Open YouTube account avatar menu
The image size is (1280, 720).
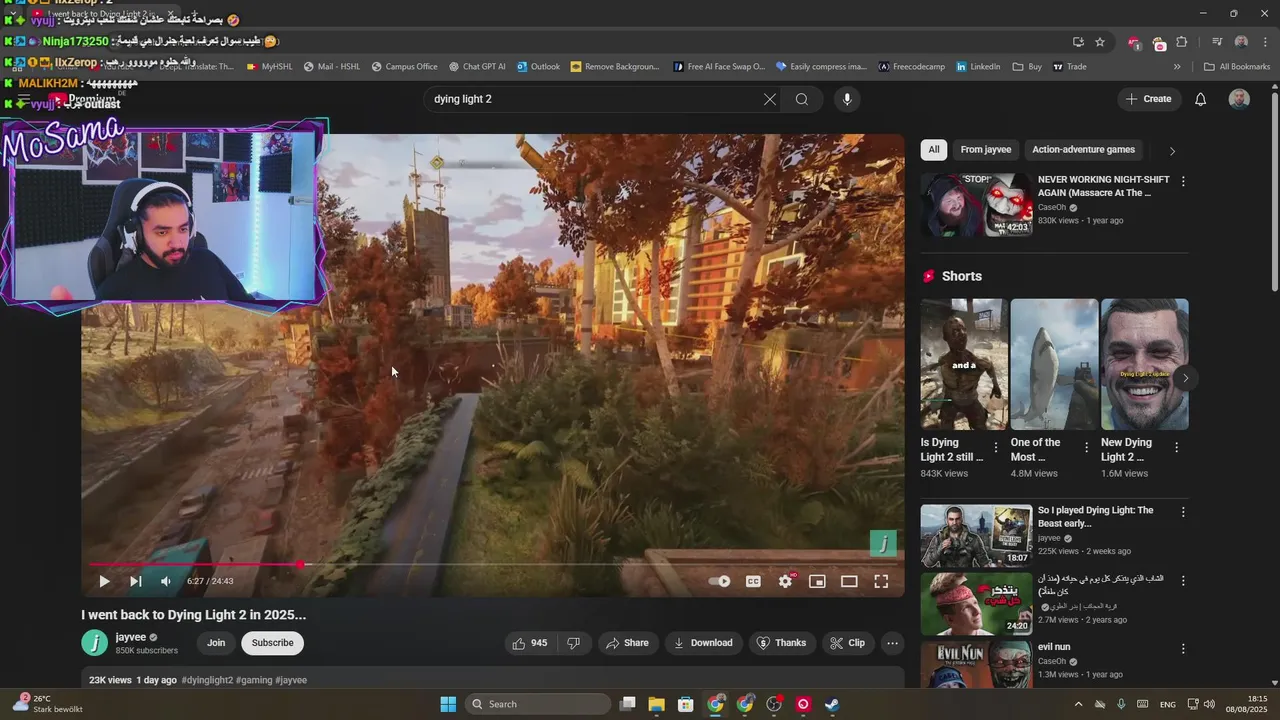click(1239, 99)
